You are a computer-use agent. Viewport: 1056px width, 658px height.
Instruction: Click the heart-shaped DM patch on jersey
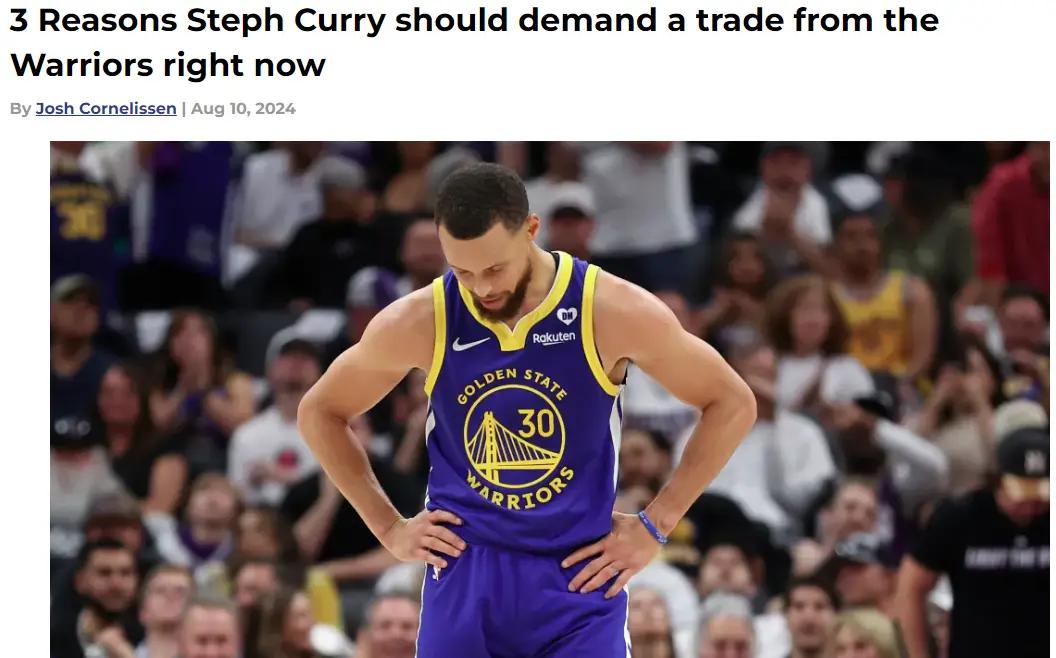pos(566,315)
